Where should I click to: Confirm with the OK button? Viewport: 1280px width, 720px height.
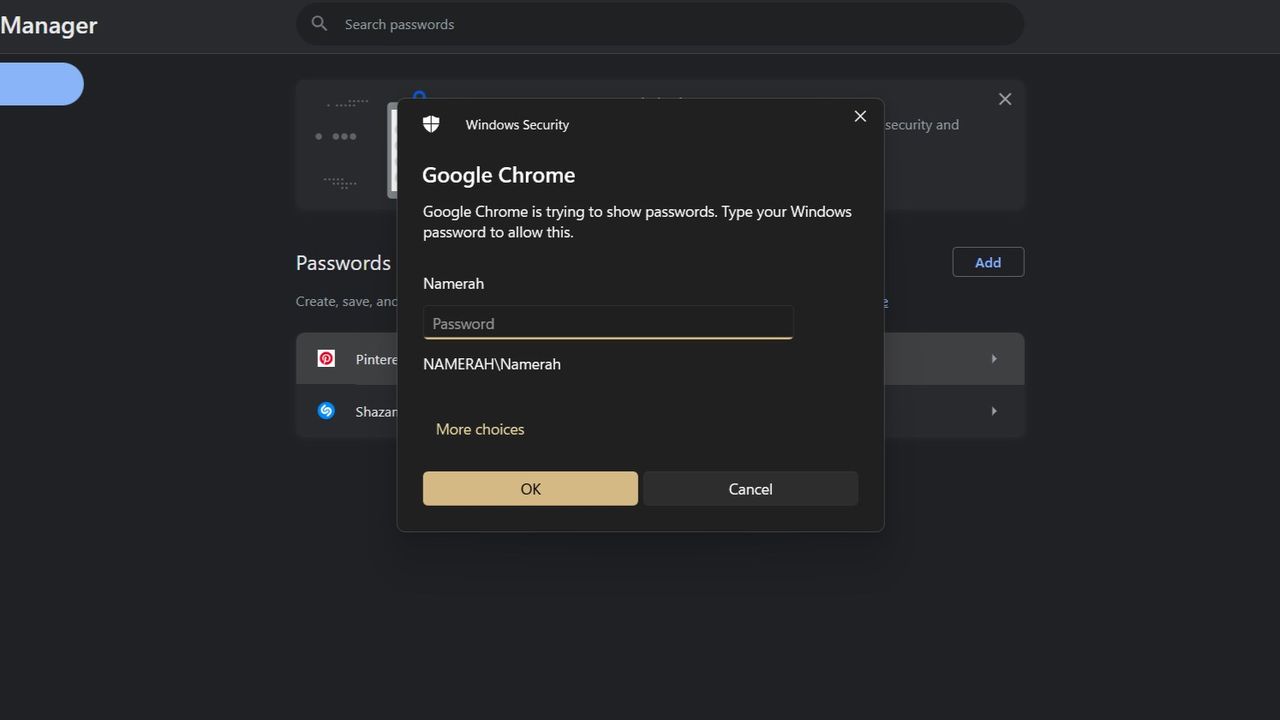(x=530, y=489)
